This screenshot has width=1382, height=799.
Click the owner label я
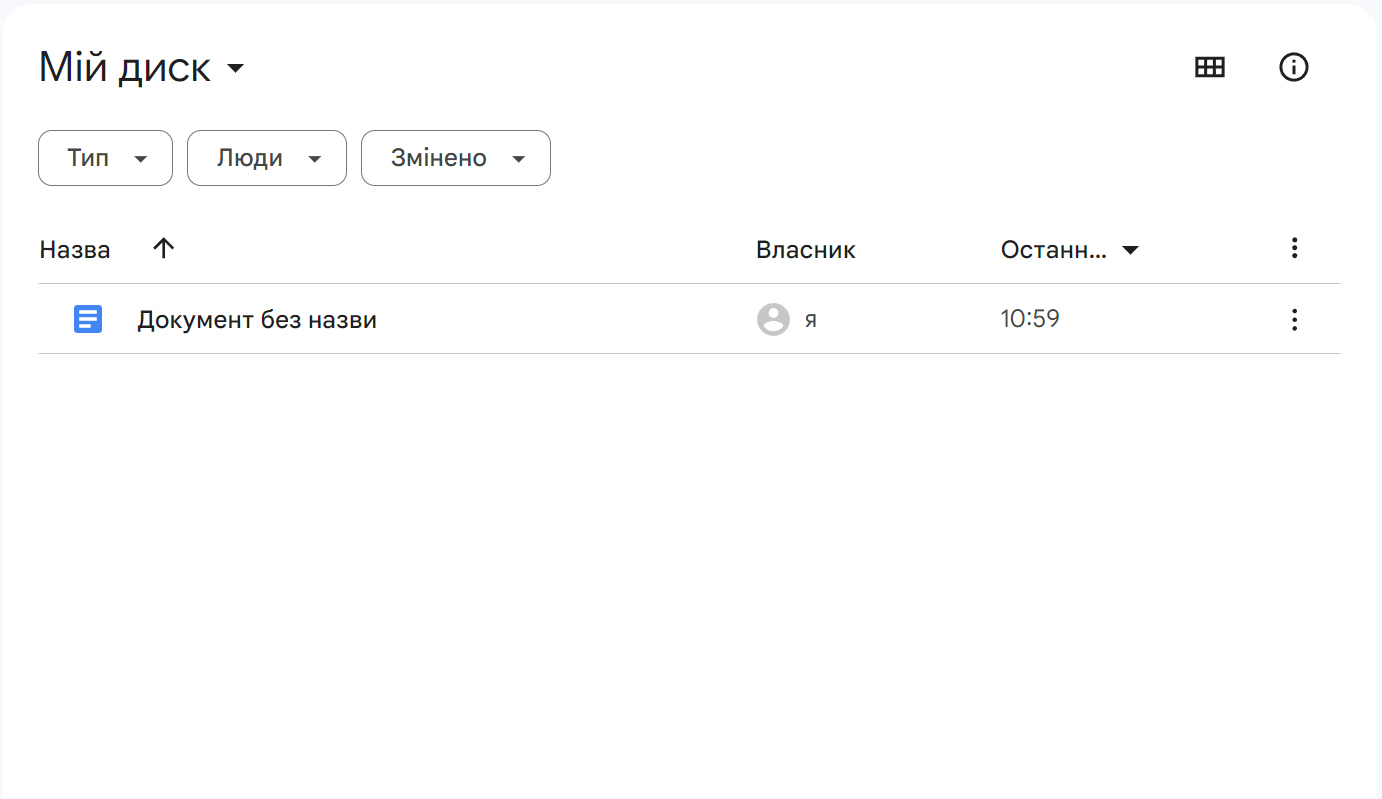click(x=810, y=321)
